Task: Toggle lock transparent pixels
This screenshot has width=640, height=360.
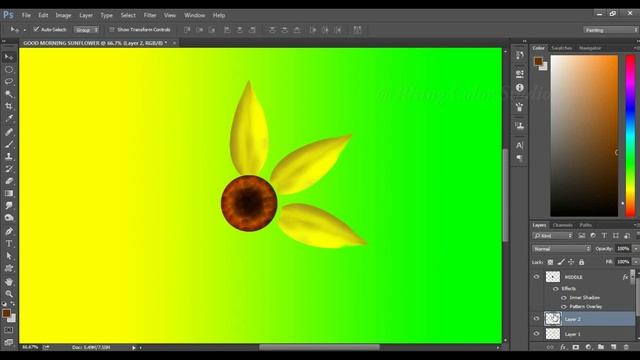Action: (550, 262)
